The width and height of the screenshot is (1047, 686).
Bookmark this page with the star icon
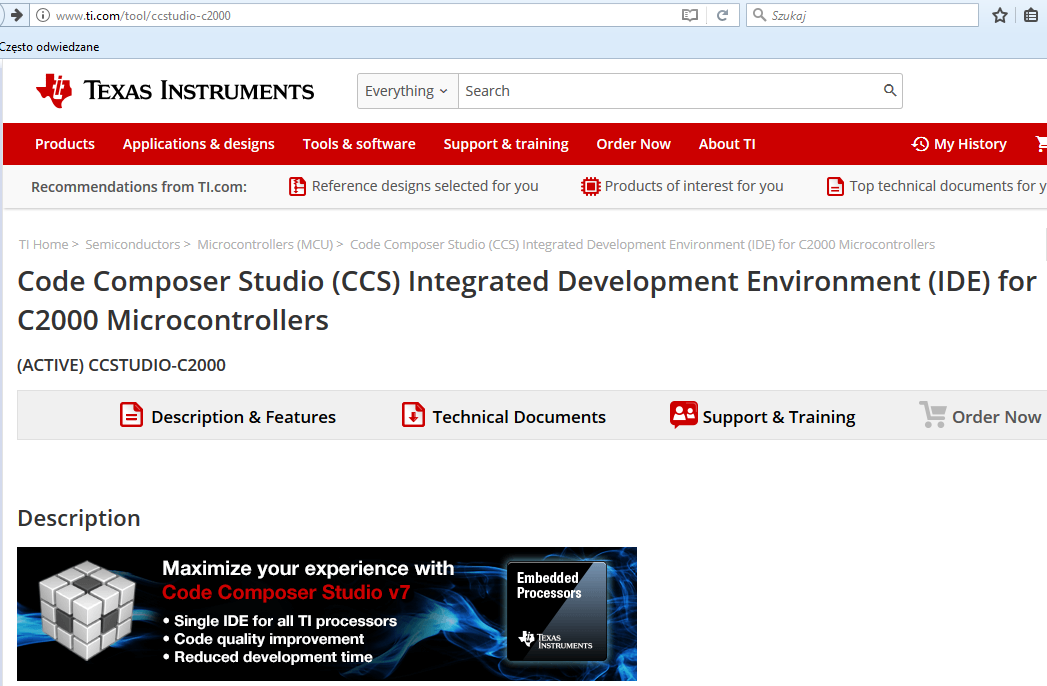[1000, 15]
